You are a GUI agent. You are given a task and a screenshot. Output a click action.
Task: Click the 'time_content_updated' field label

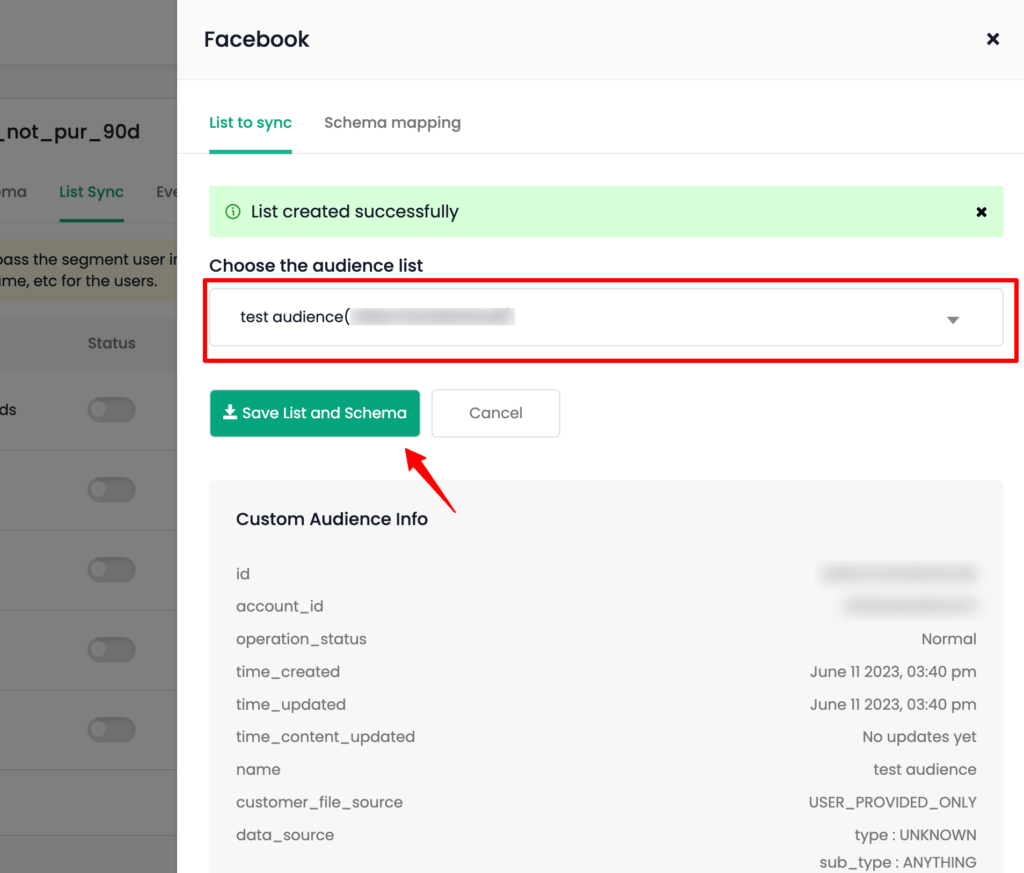pyautogui.click(x=325, y=737)
